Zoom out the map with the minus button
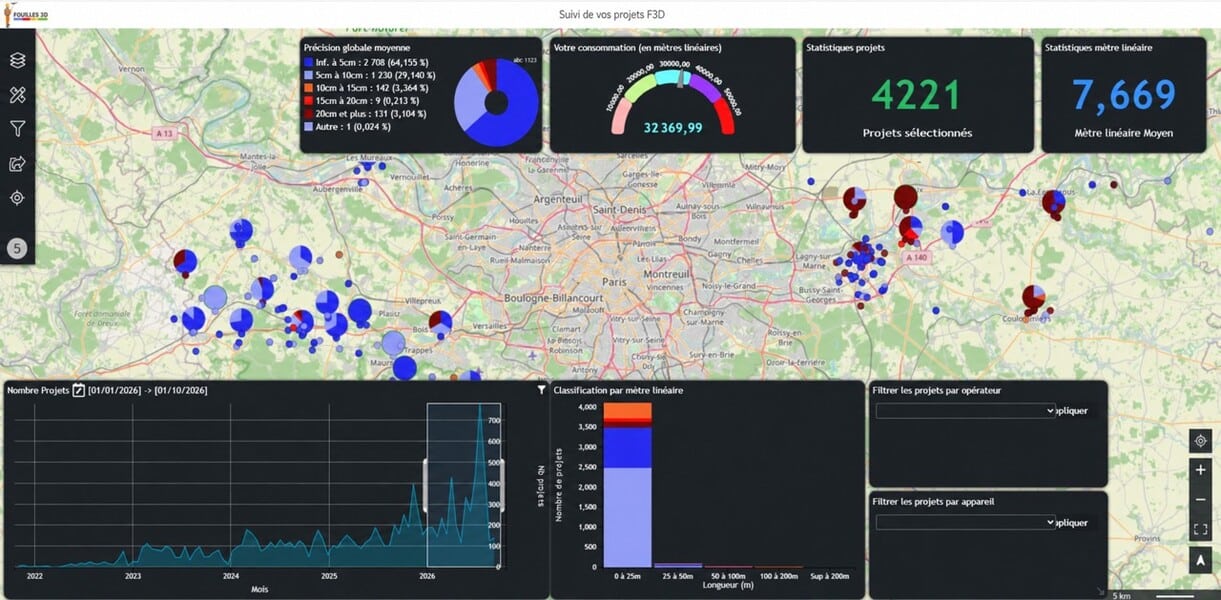The image size is (1221, 600). [1201, 499]
